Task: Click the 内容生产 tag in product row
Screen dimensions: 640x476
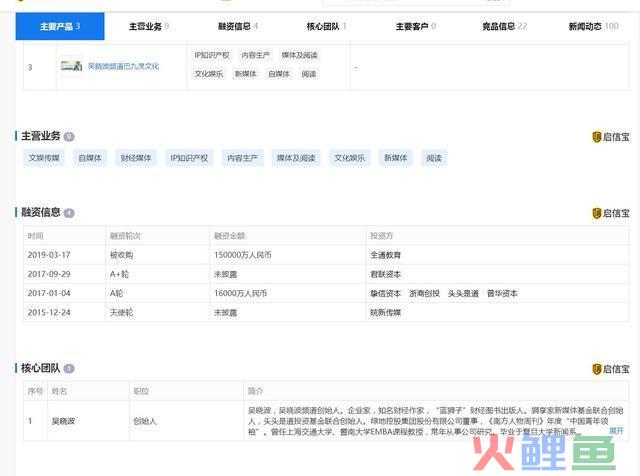Action: point(256,55)
